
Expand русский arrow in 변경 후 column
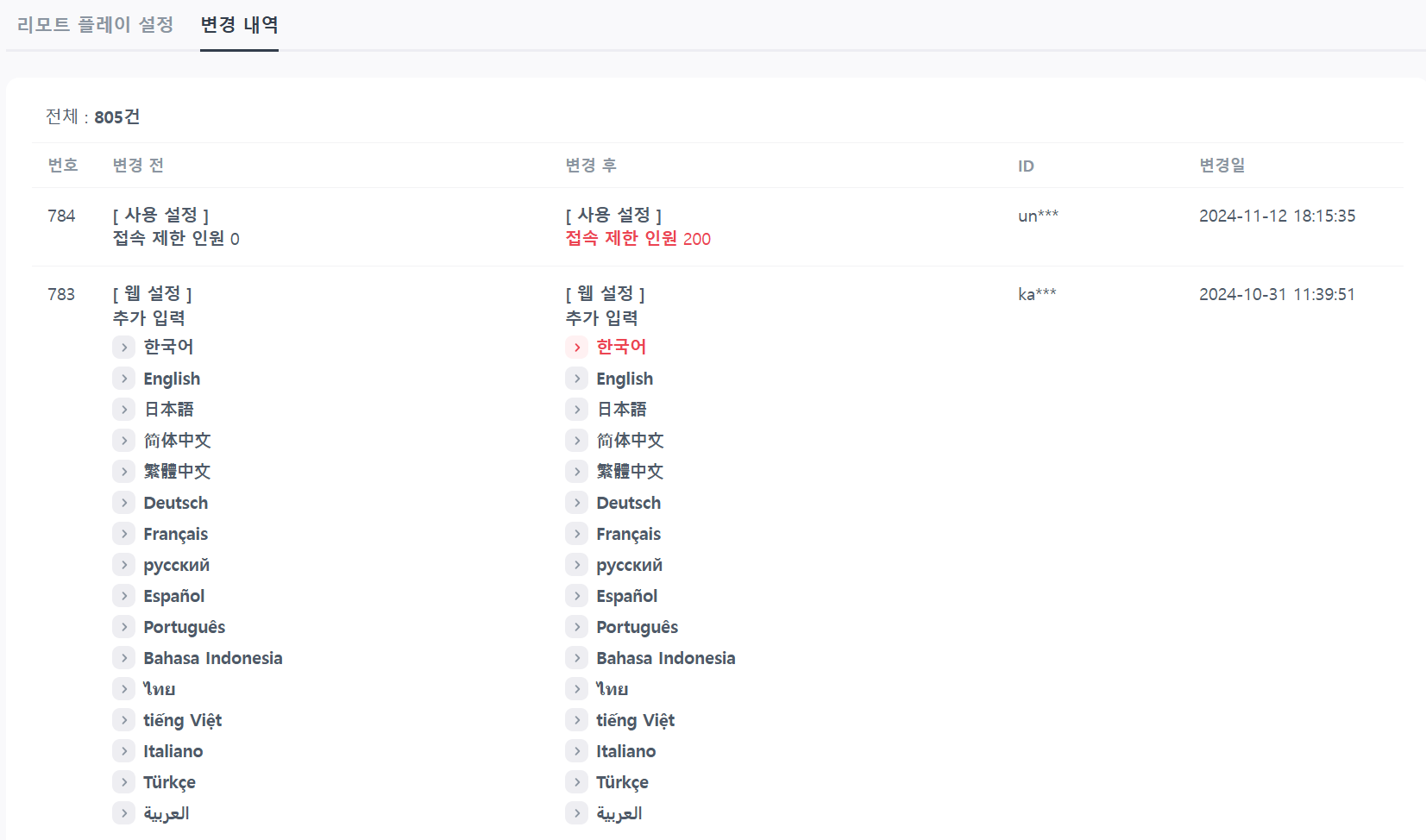coord(577,565)
